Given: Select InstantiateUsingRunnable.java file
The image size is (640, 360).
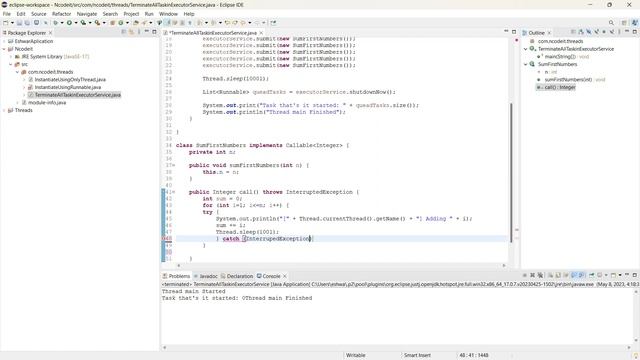Looking at the screenshot, I should coord(67,87).
